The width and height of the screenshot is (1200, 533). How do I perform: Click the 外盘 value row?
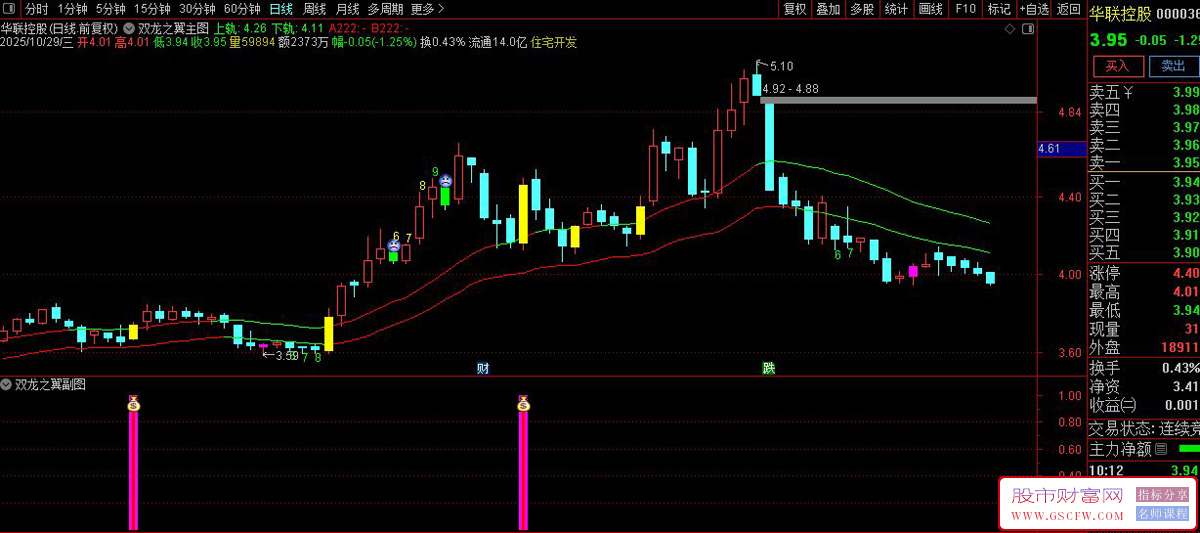coord(1144,347)
